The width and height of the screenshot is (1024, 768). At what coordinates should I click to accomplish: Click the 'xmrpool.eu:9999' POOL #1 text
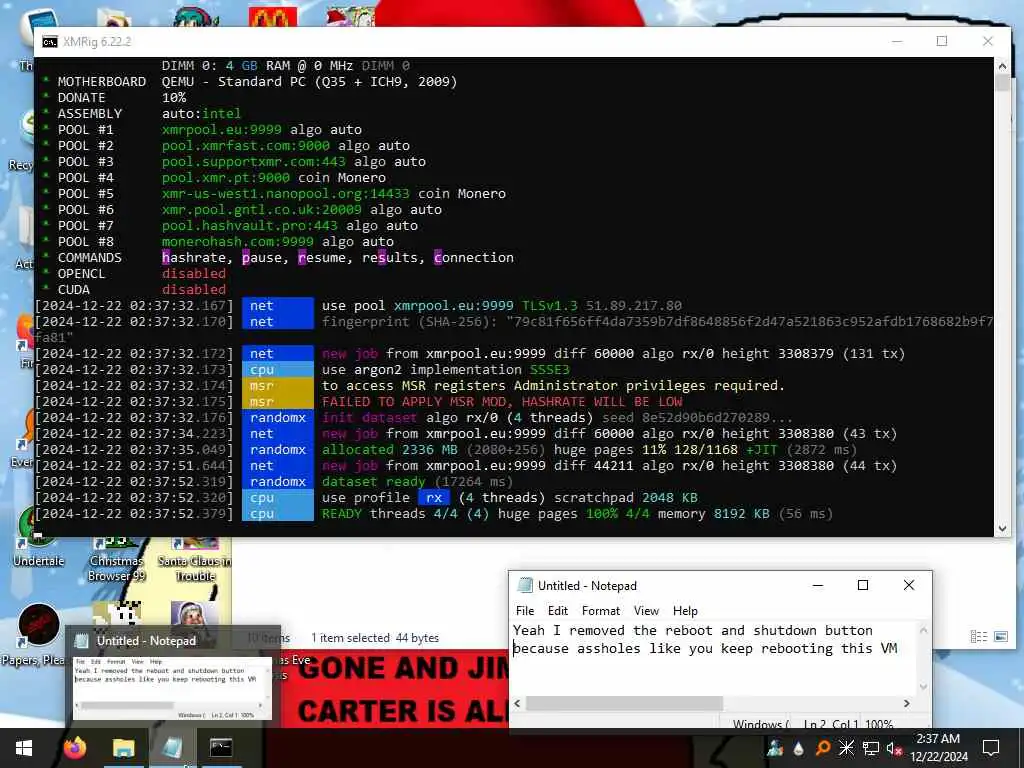click(222, 129)
